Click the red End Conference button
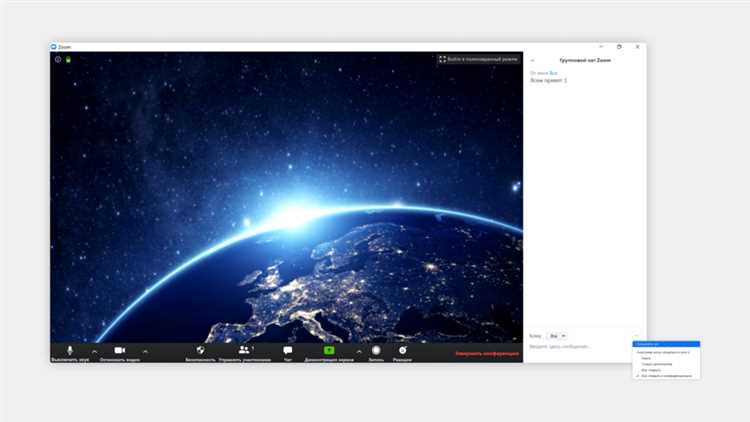 pos(487,354)
